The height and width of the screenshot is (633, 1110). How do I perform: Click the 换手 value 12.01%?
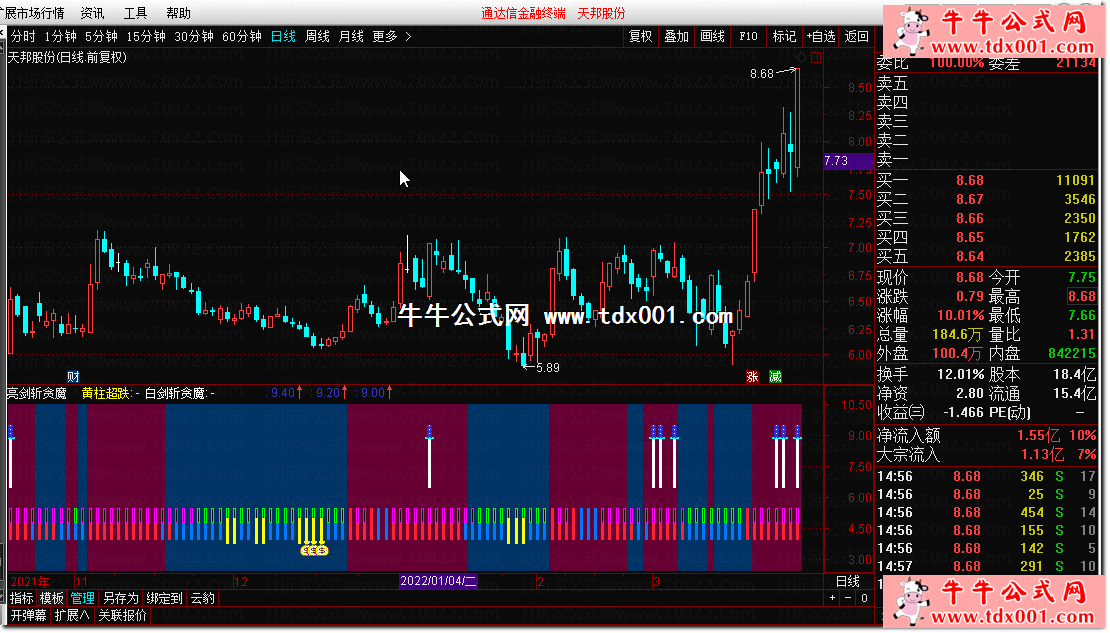(961, 374)
